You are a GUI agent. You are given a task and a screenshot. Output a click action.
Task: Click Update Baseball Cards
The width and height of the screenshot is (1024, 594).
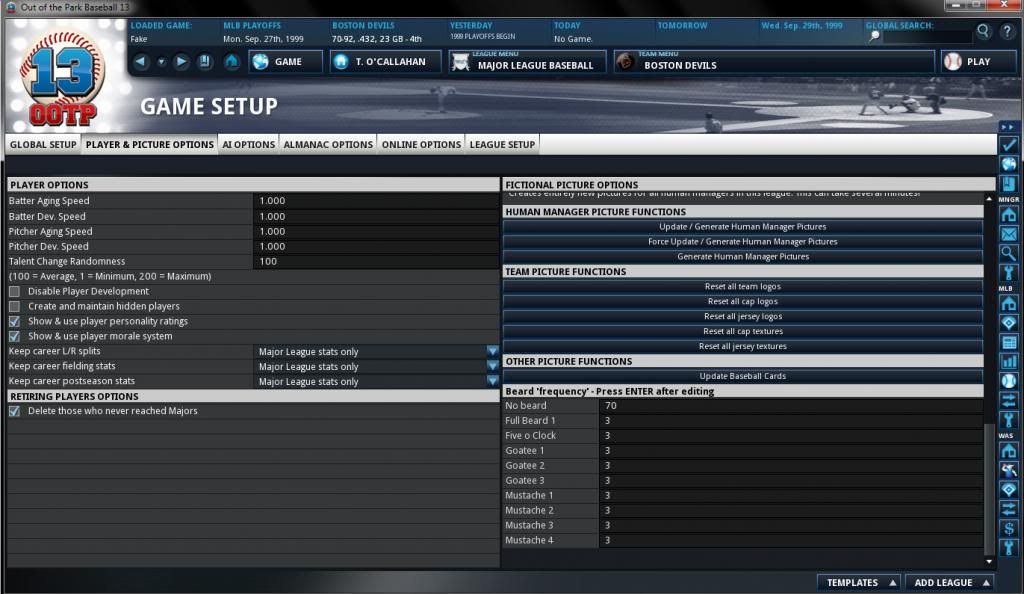pyautogui.click(x=743, y=376)
